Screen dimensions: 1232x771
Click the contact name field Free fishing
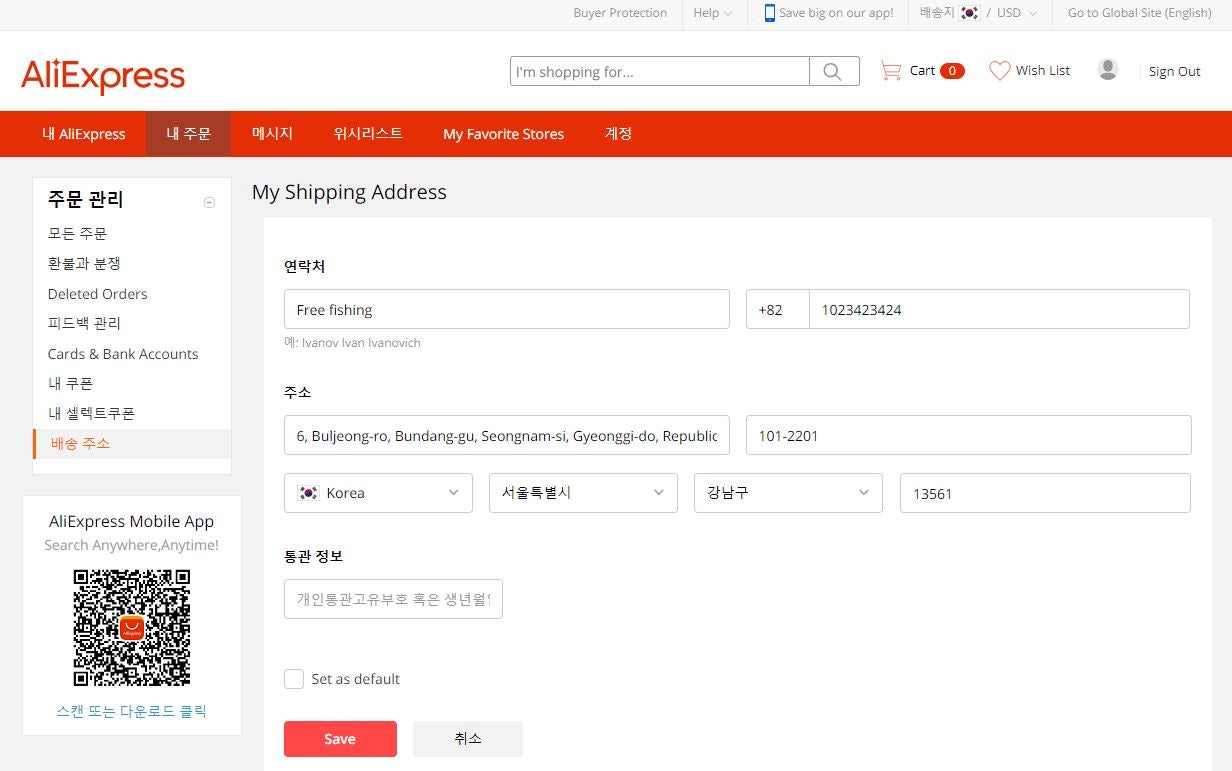tap(507, 309)
